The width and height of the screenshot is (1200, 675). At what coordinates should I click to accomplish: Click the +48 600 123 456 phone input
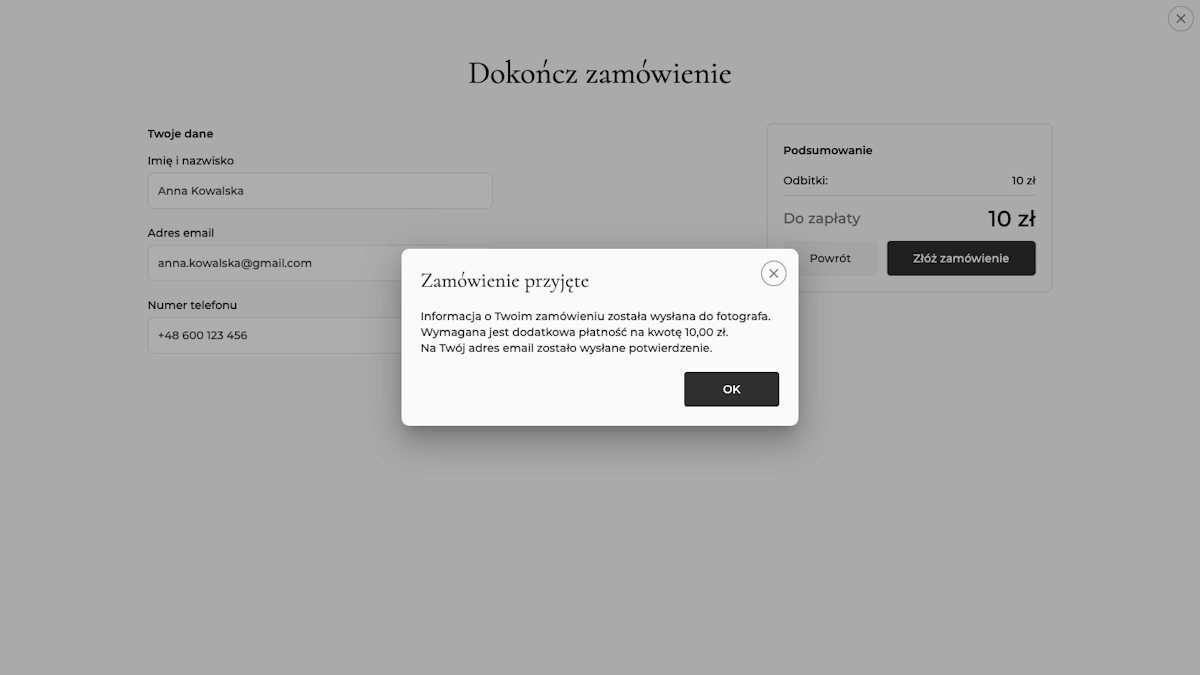click(320, 335)
